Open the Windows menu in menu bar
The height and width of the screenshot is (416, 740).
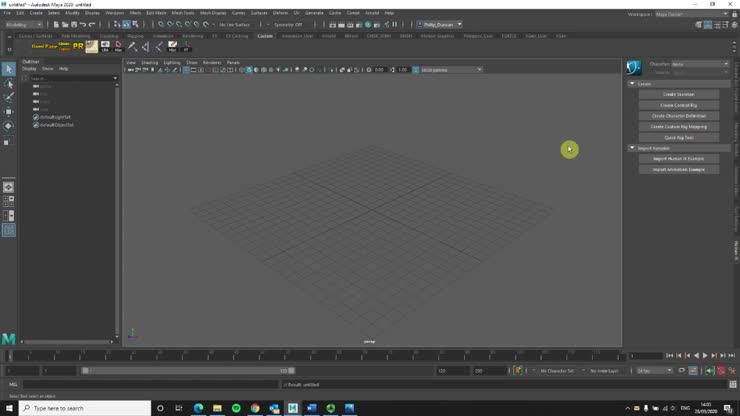tap(114, 13)
